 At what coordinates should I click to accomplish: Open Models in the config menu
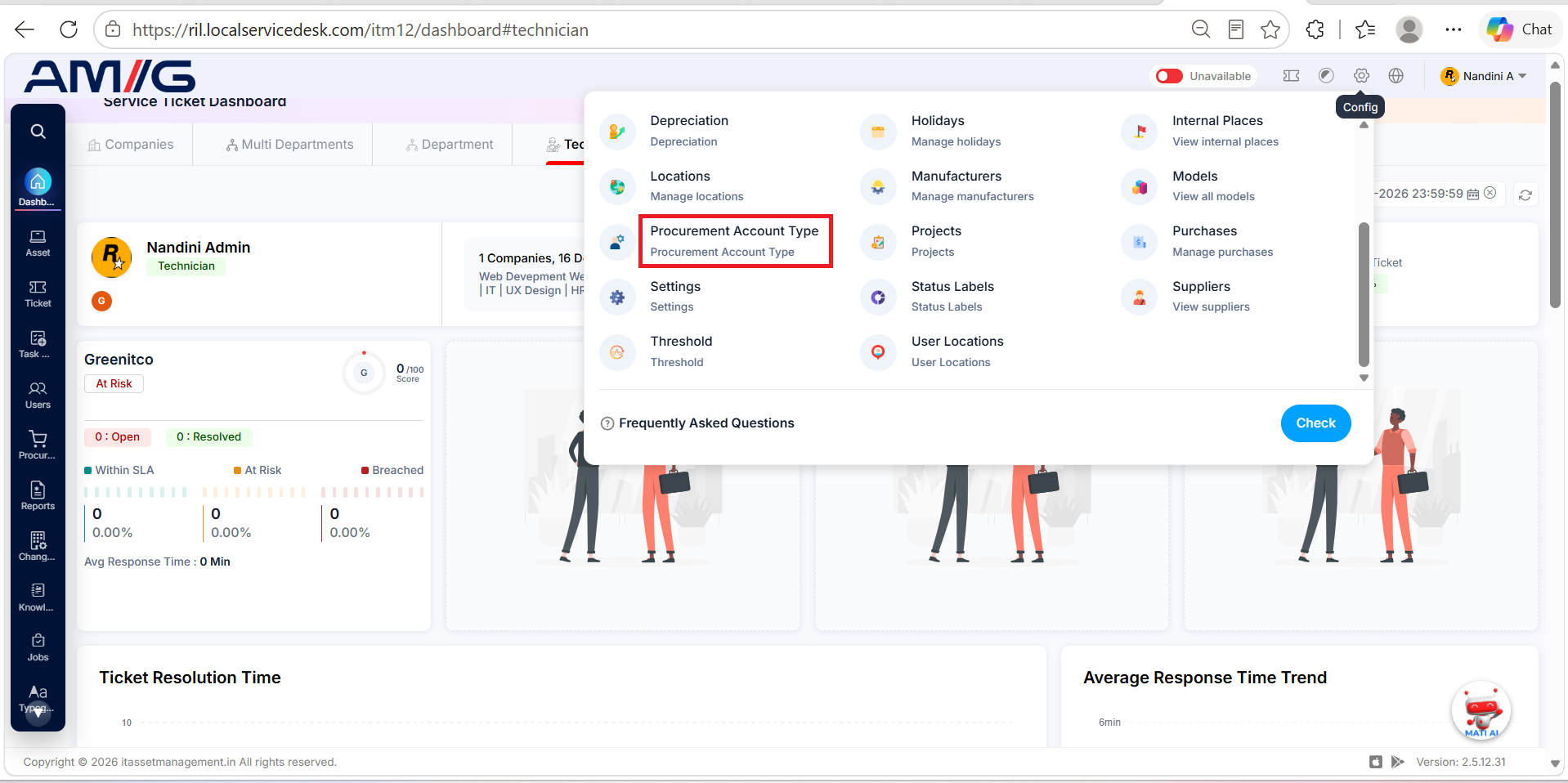coord(1213,186)
